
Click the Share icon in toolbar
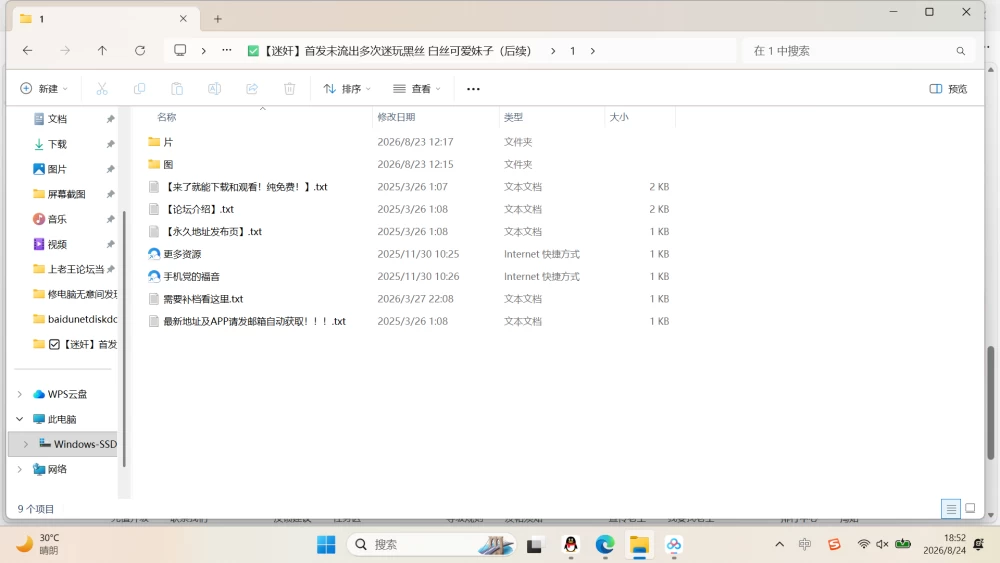[x=252, y=89]
